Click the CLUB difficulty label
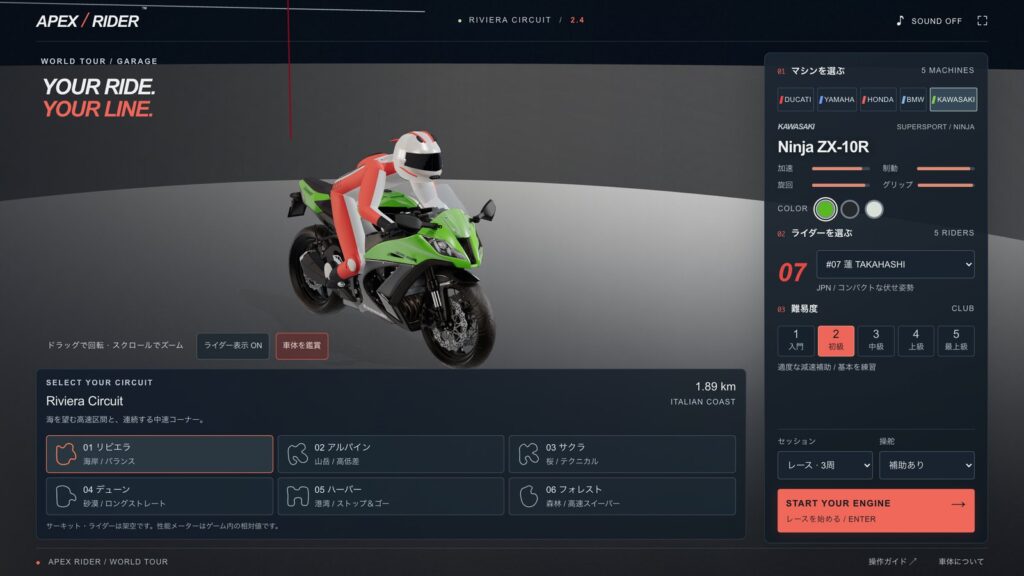 963,308
